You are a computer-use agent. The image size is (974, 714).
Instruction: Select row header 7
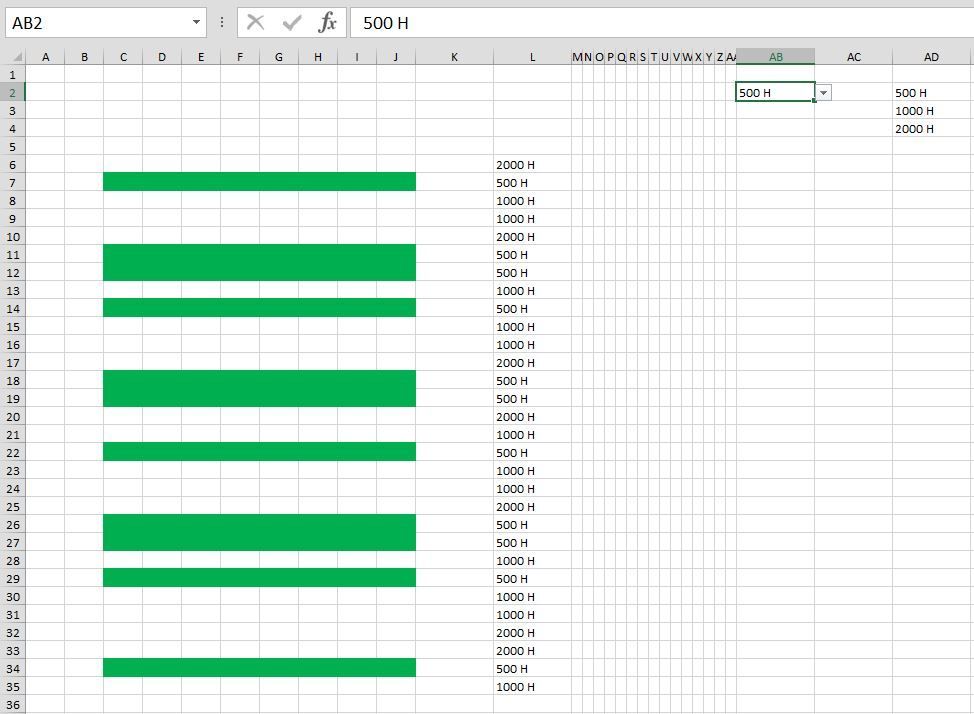pos(12,183)
